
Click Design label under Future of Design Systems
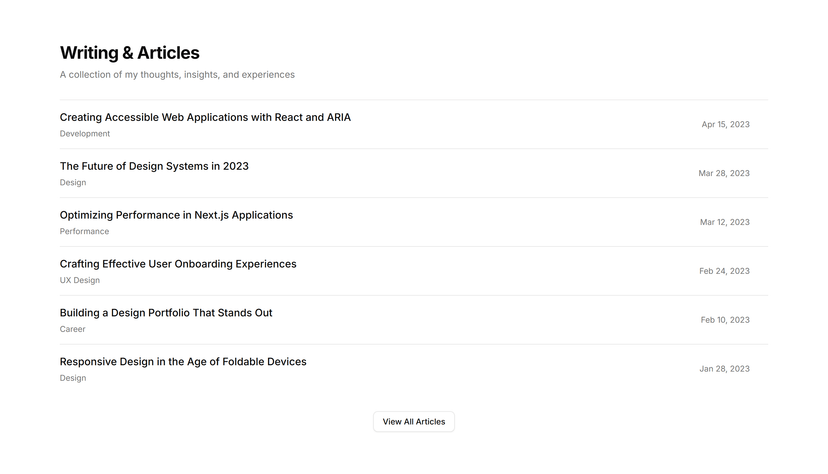(72, 183)
